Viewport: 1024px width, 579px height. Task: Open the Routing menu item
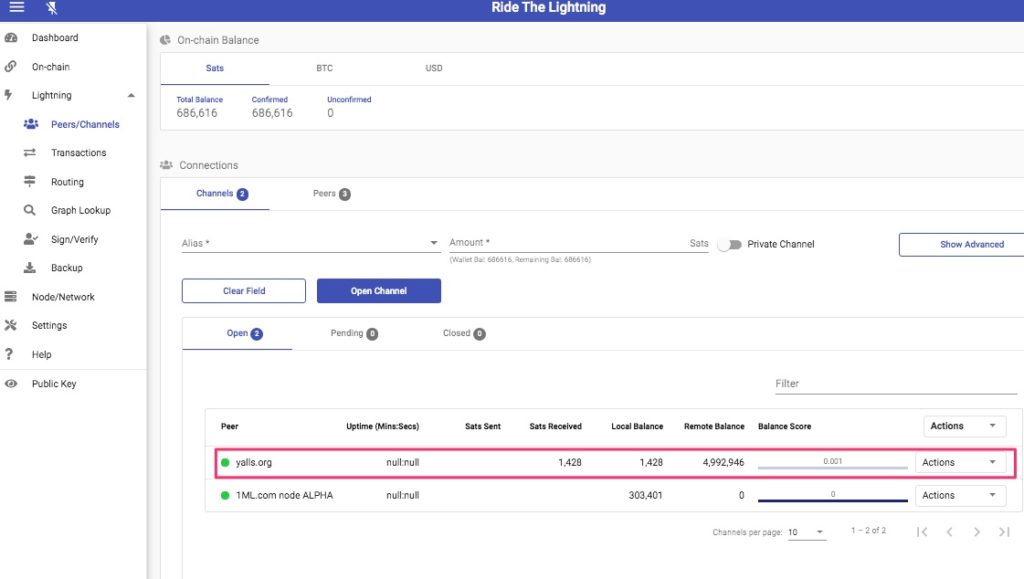(x=67, y=182)
